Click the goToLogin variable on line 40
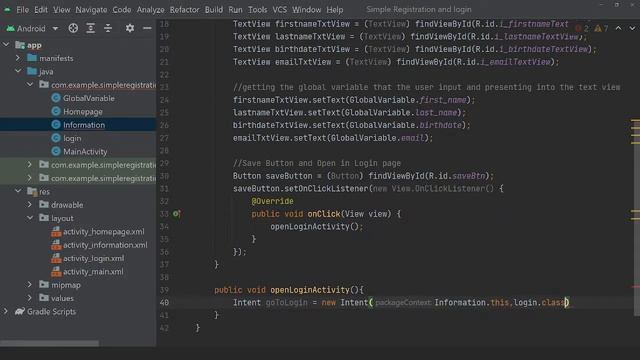 (287, 302)
